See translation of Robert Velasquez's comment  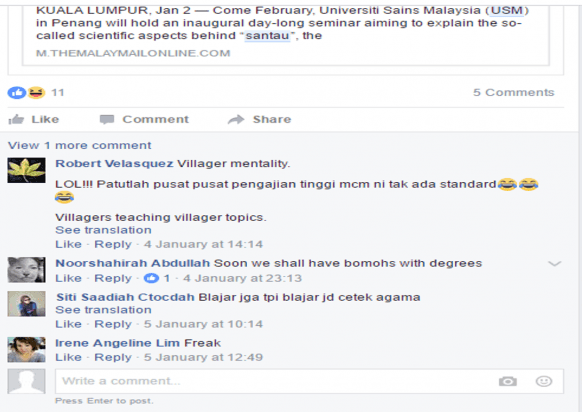(103, 230)
